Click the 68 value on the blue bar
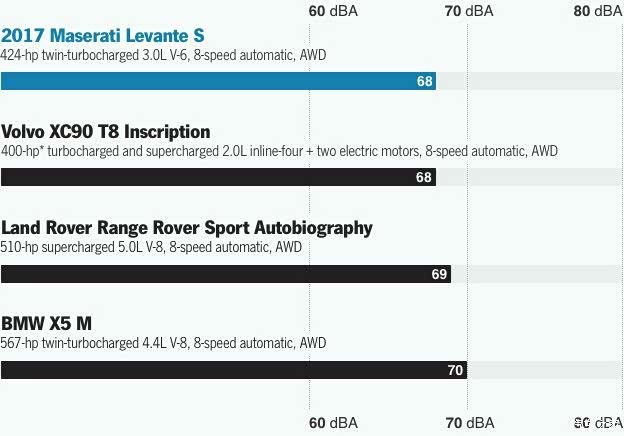The image size is (624, 436). pos(425,81)
